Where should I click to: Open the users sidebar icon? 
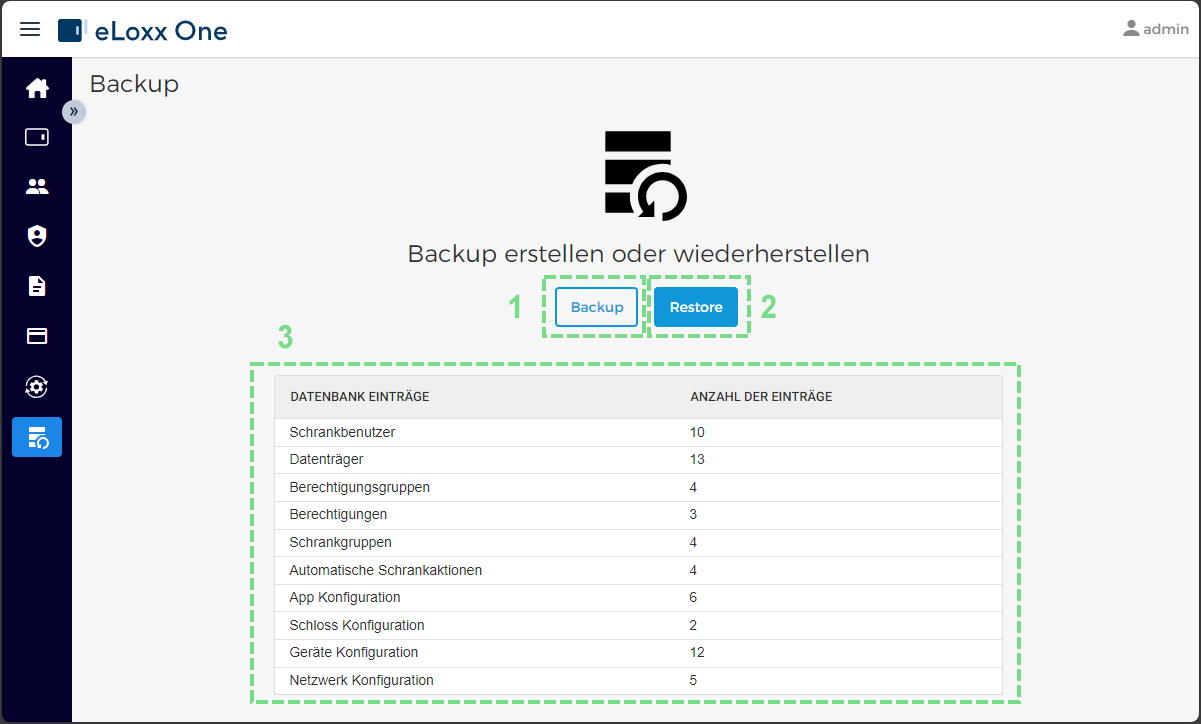point(37,186)
